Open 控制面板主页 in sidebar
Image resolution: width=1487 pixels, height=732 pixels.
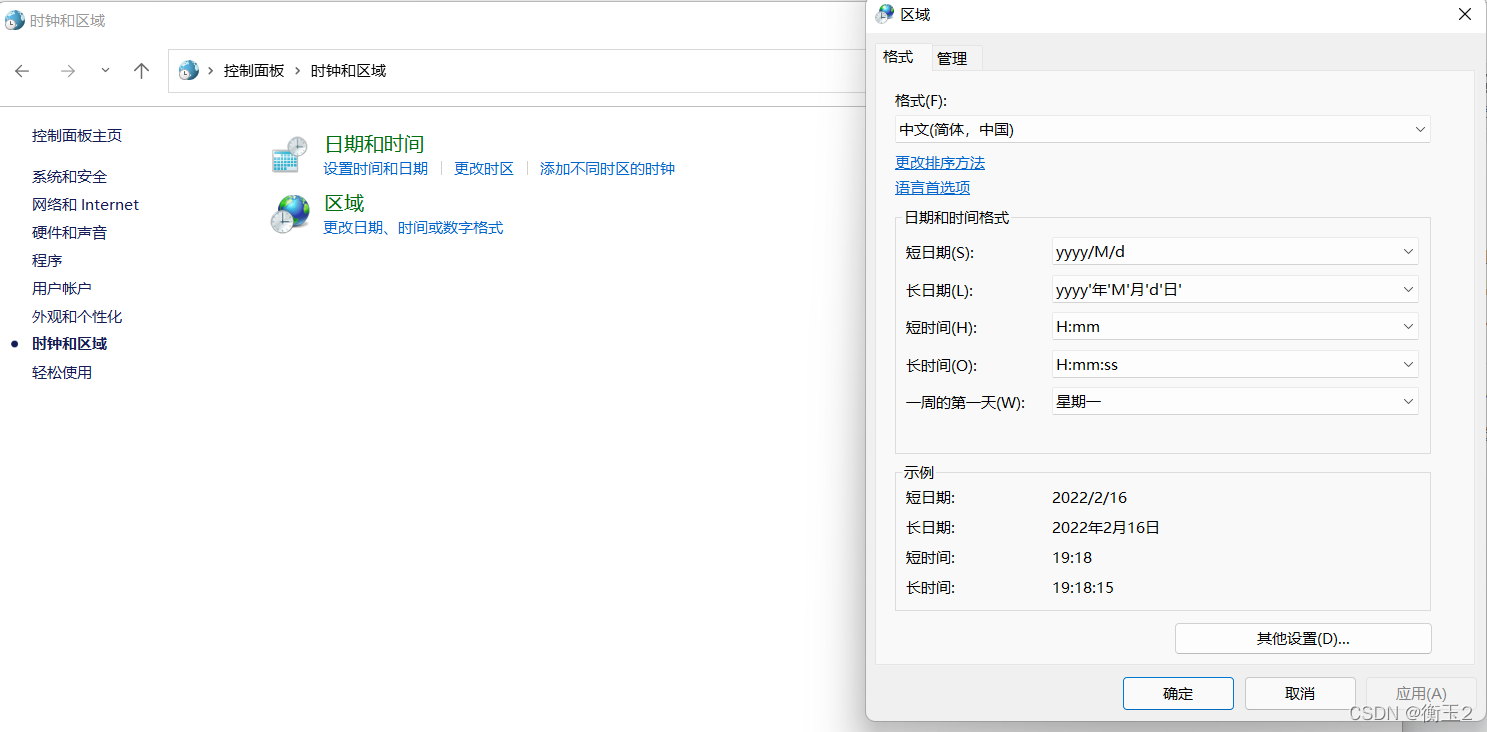(x=77, y=136)
